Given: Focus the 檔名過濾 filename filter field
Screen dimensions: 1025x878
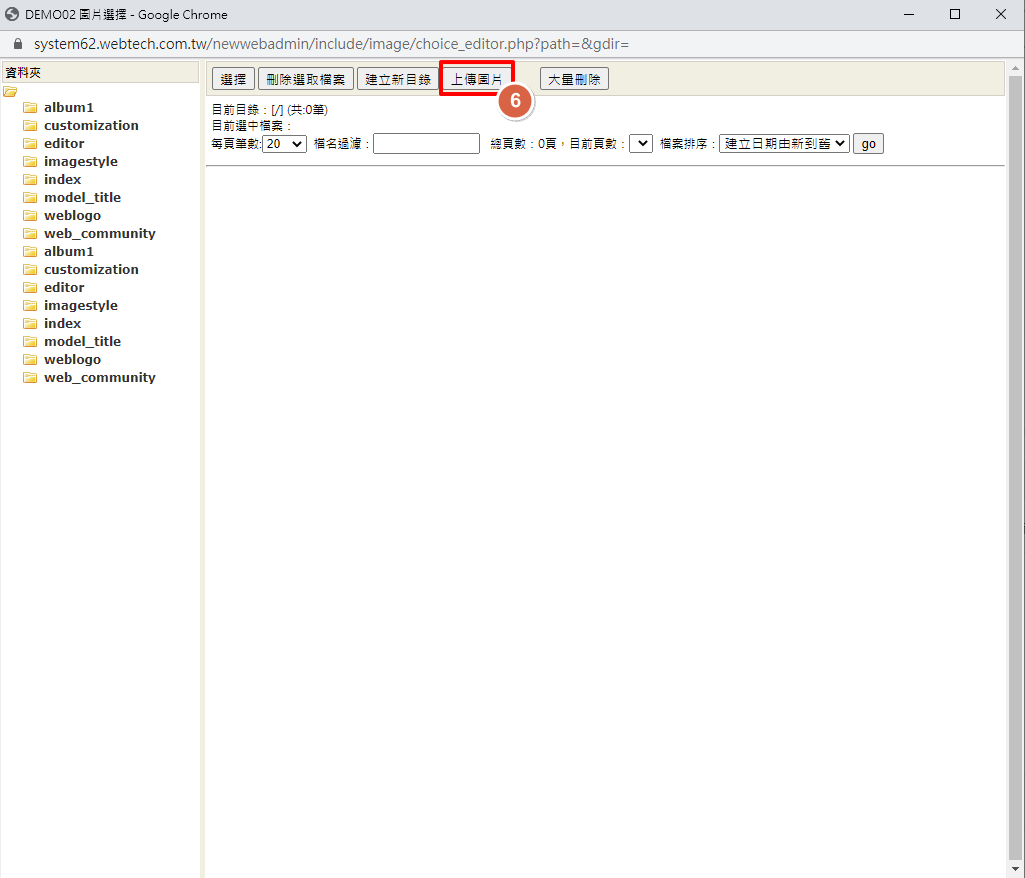Looking at the screenshot, I should click(x=426, y=144).
